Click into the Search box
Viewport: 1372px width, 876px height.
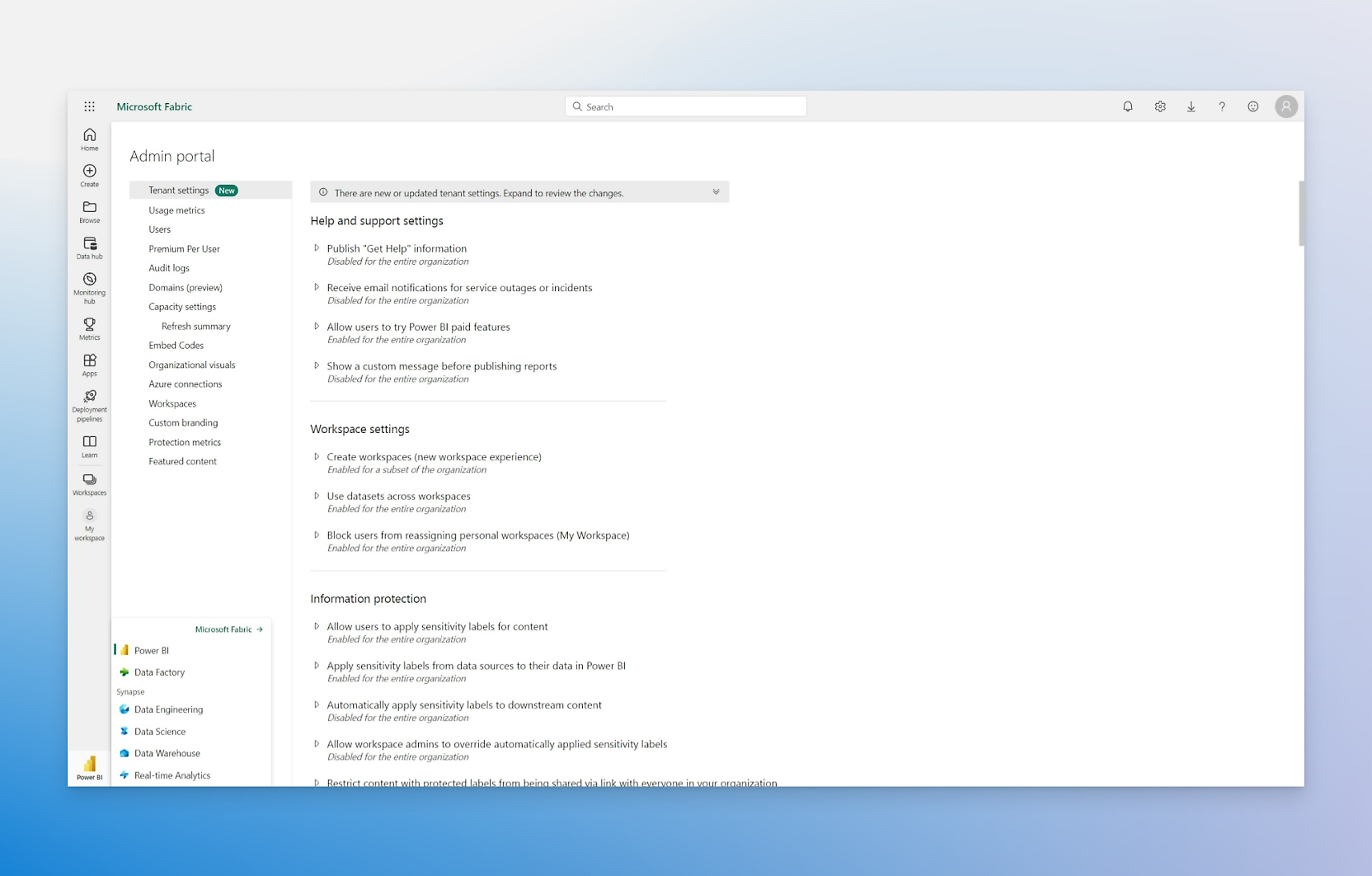click(686, 106)
